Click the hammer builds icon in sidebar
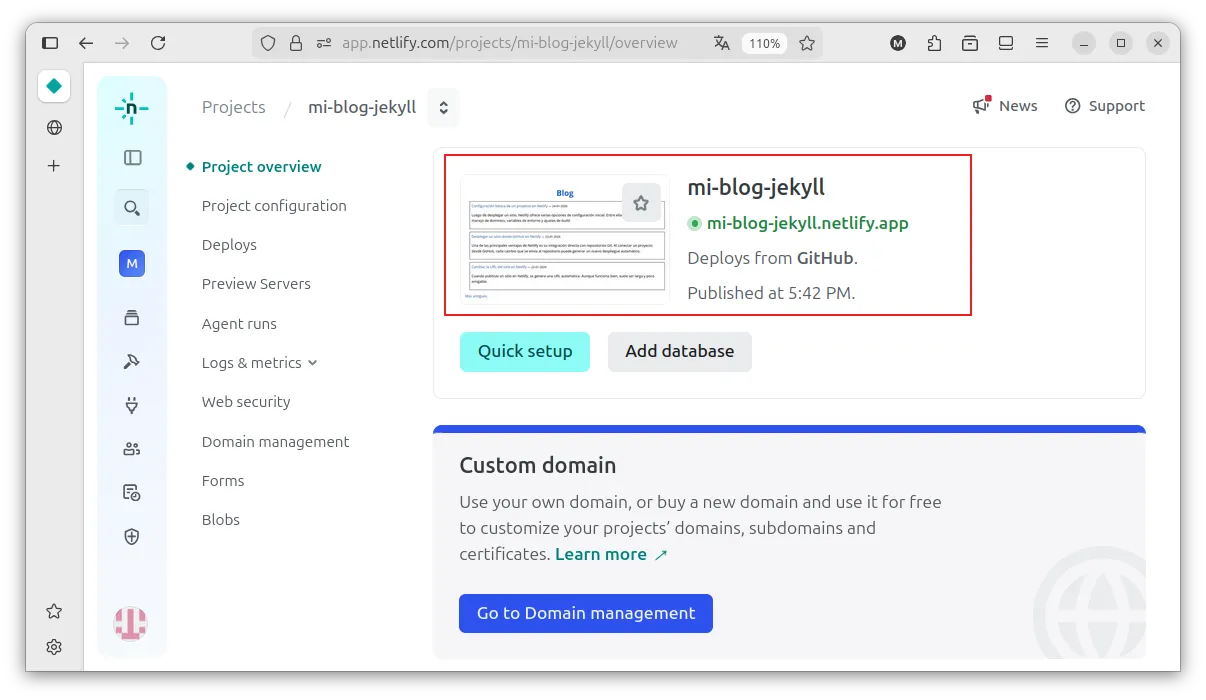The image size is (1206, 700). [132, 361]
